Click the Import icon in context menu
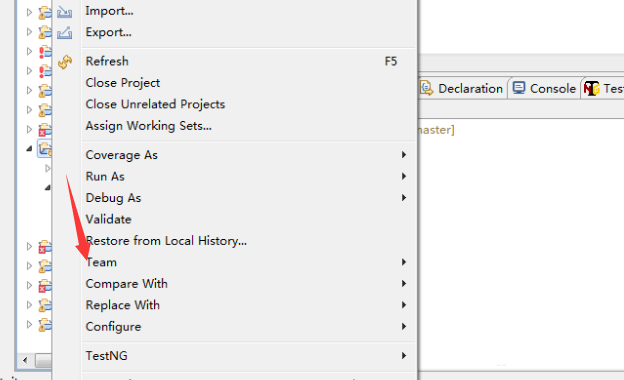The height and width of the screenshot is (380, 624). pos(64,12)
